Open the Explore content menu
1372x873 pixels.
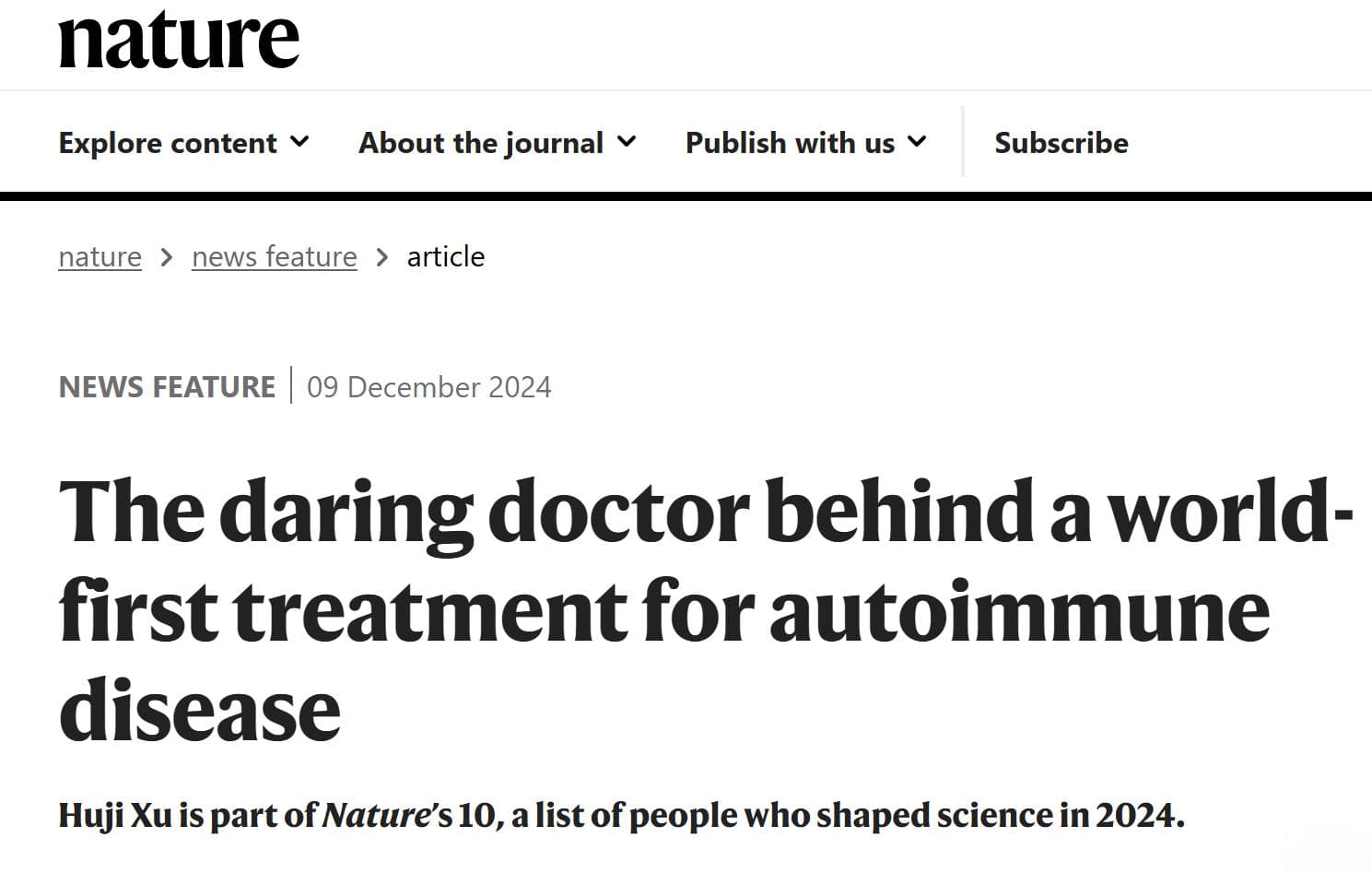click(183, 143)
